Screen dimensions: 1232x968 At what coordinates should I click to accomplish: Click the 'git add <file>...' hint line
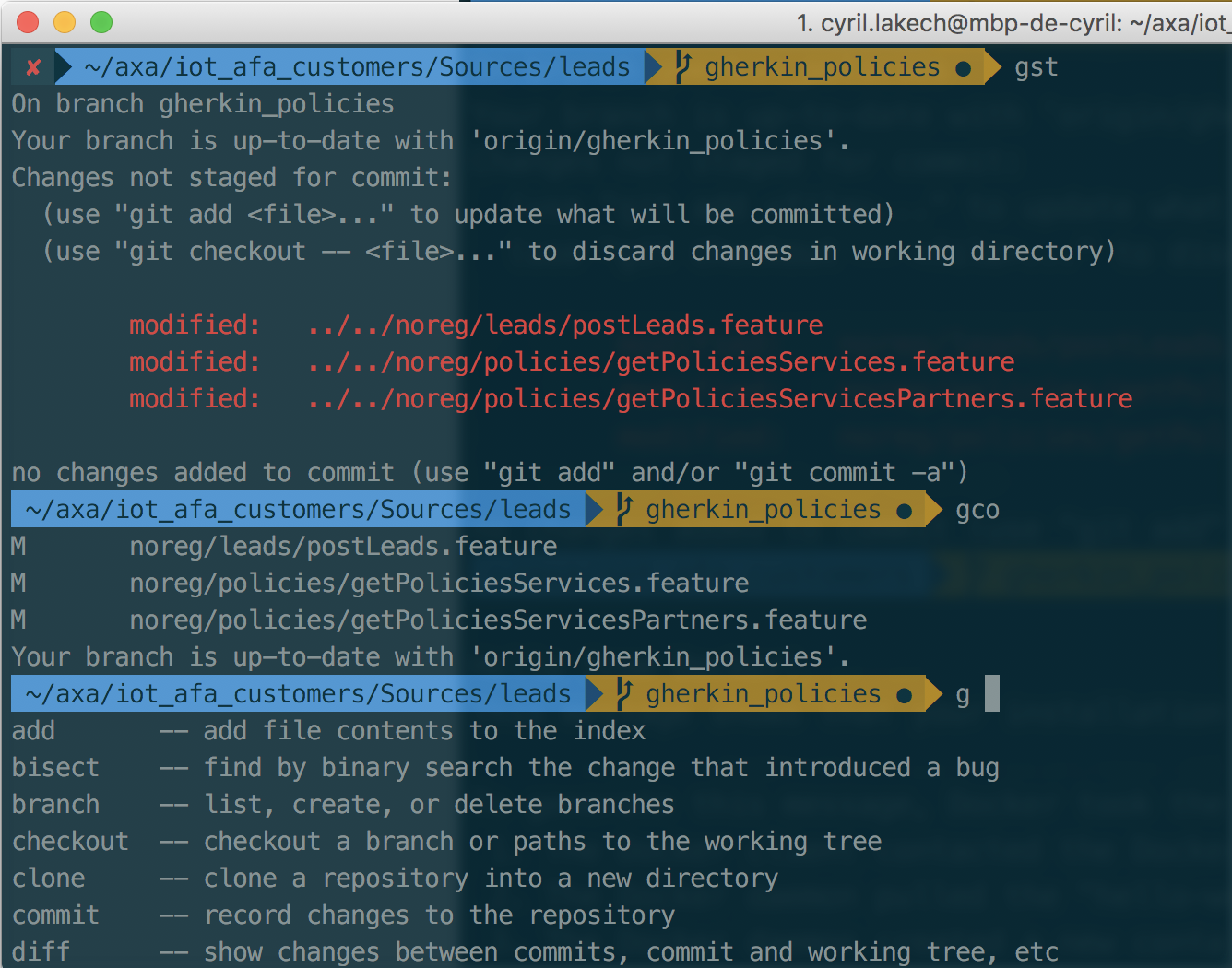point(468,215)
